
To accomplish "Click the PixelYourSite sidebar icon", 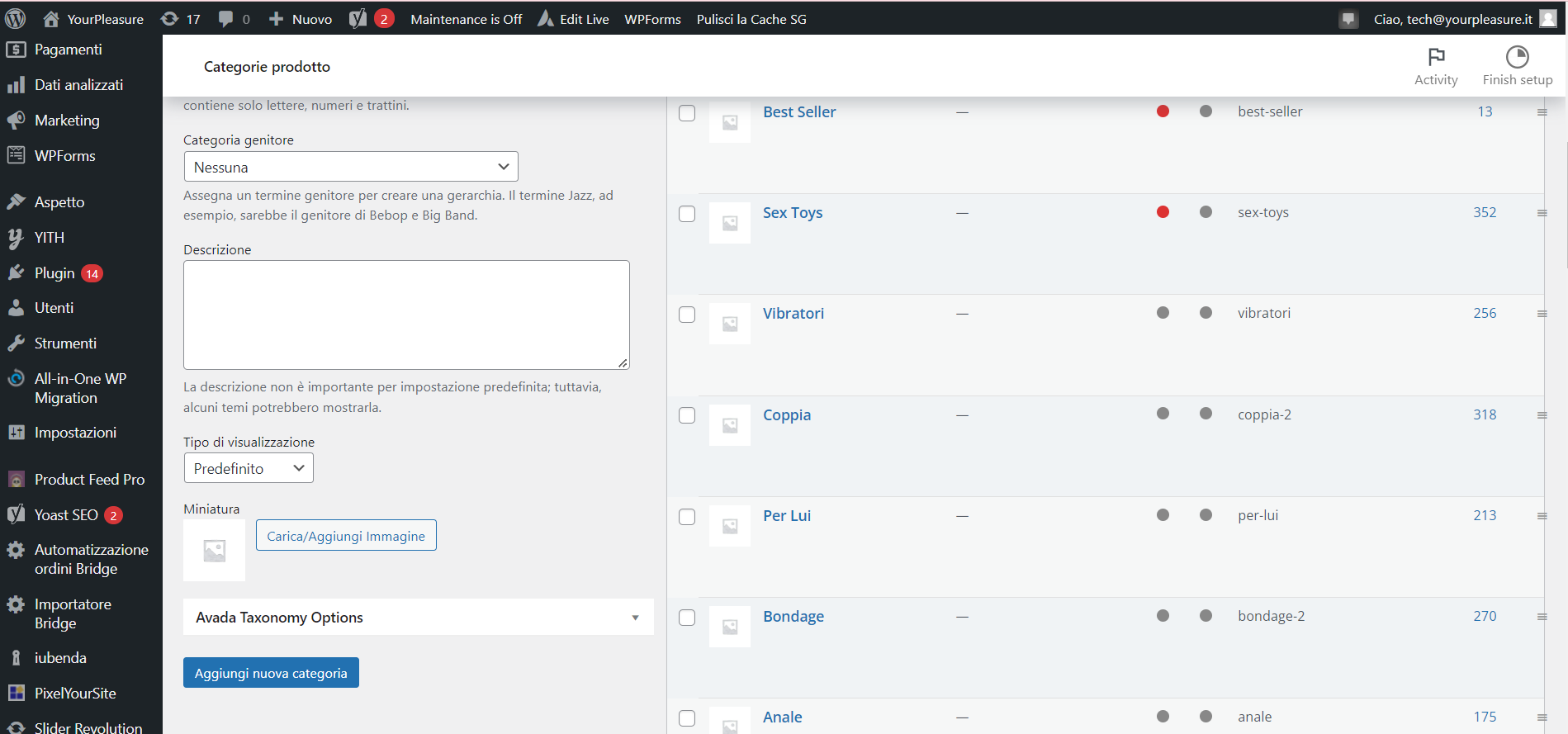I will 16,693.
